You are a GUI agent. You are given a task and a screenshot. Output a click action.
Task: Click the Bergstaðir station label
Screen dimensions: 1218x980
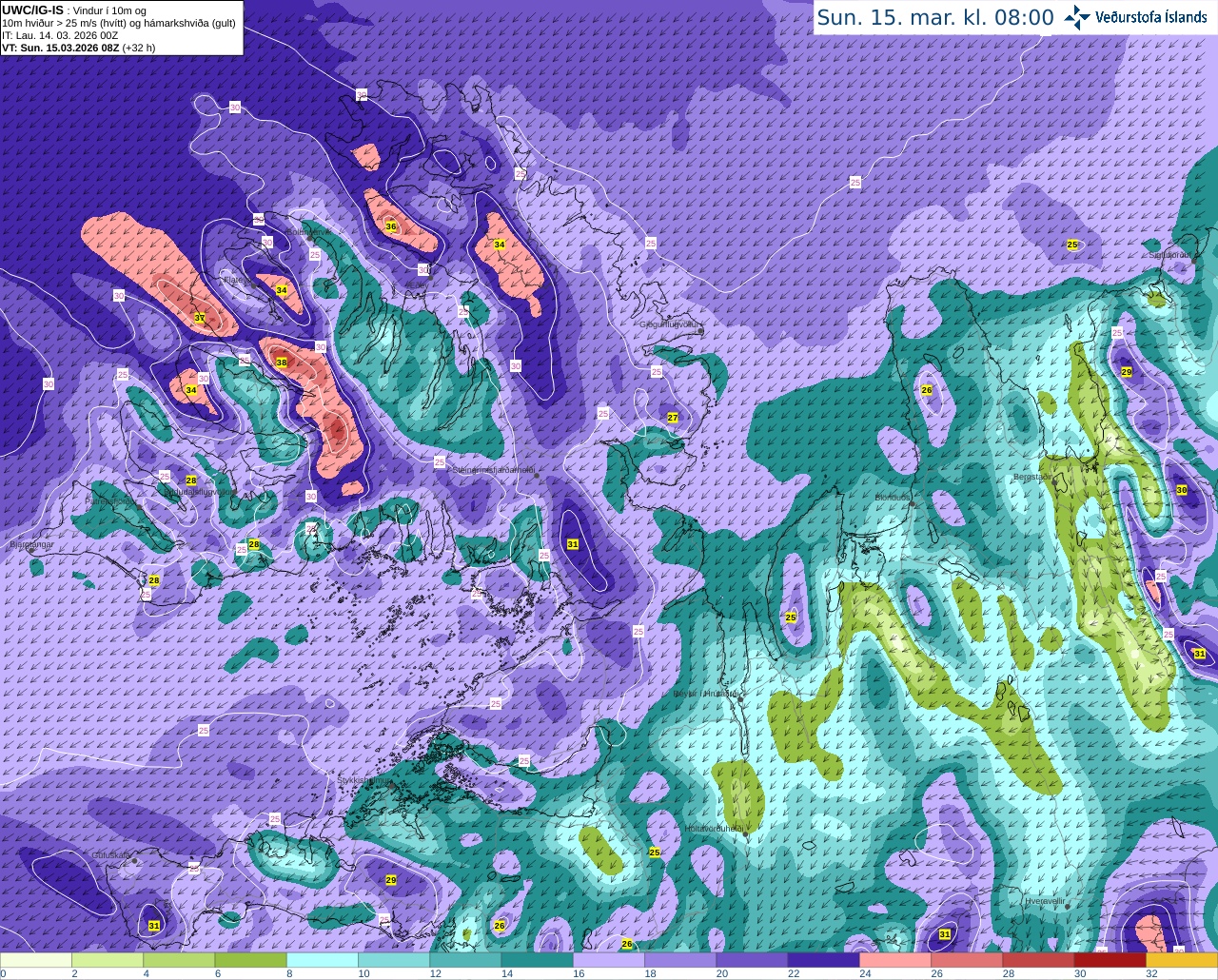(x=1033, y=476)
